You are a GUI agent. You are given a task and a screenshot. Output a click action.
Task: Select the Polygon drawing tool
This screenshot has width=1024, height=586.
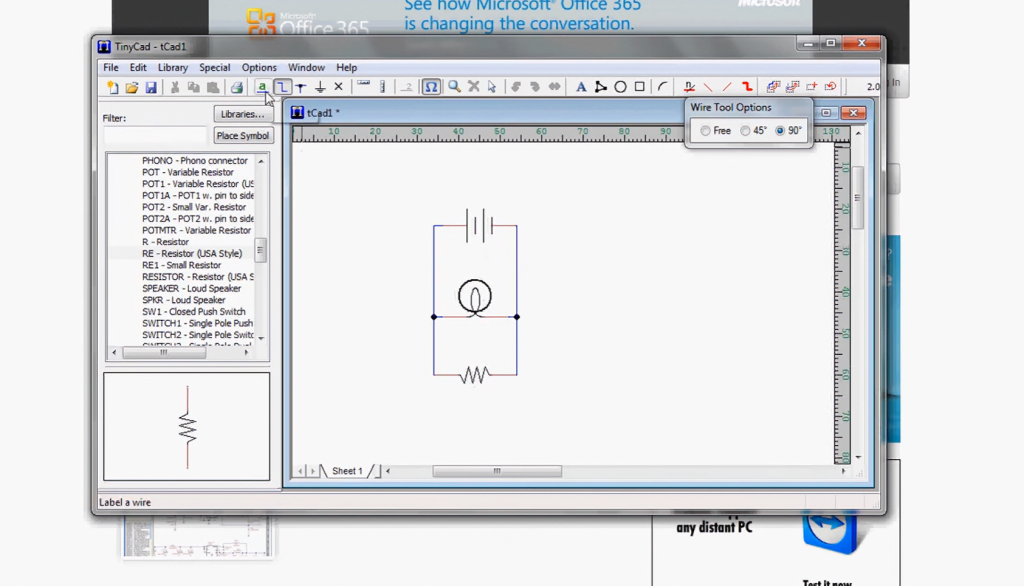click(601, 87)
